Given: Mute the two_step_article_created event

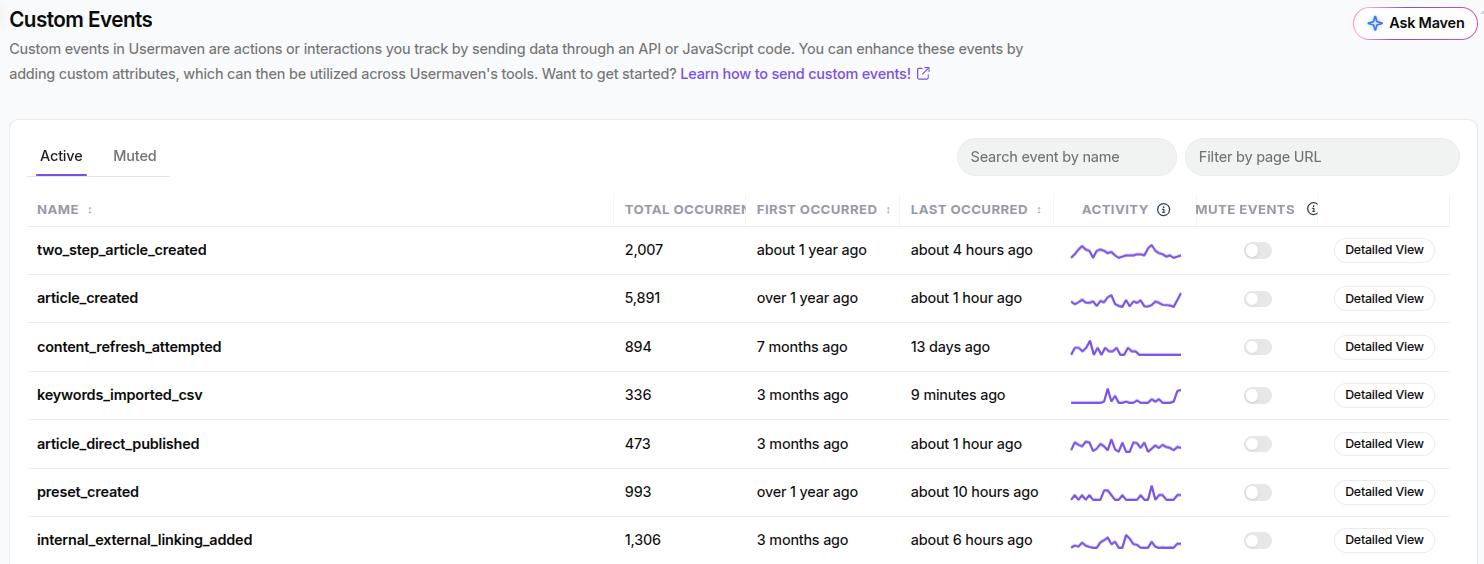Looking at the screenshot, I should click(x=1257, y=250).
